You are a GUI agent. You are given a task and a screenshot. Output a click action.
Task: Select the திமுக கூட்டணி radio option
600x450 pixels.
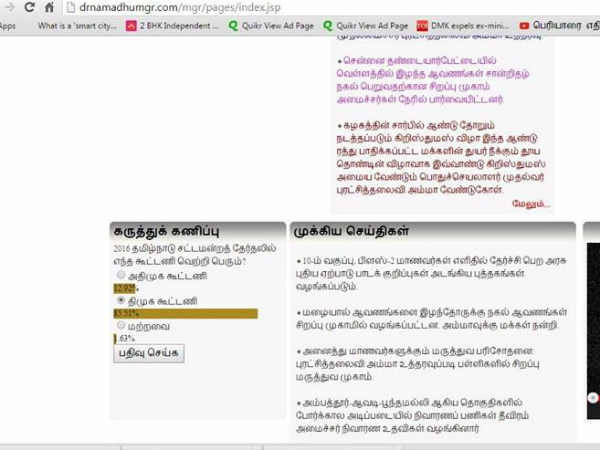tap(121, 300)
